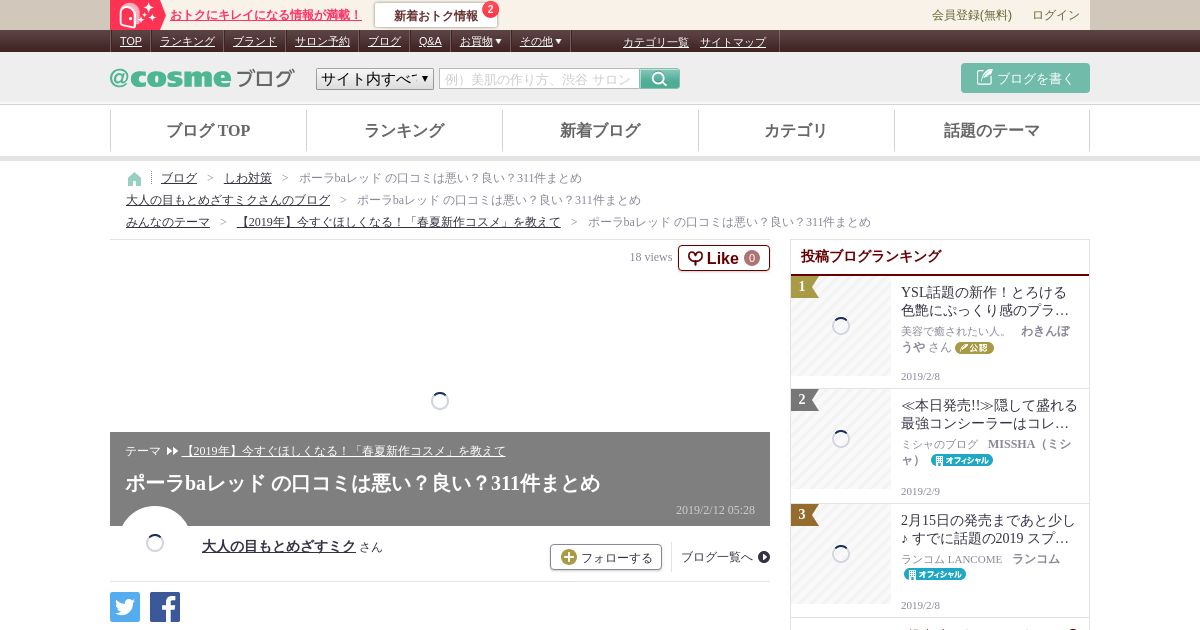Open カテゴリ一覧 link
Image resolution: width=1200 pixels, height=630 pixels.
[656, 42]
